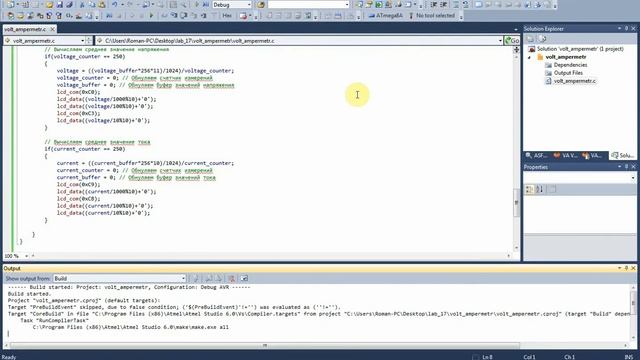Click the Toggle Word Wrap output icon
The height and width of the screenshot is (360, 640).
[244, 278]
